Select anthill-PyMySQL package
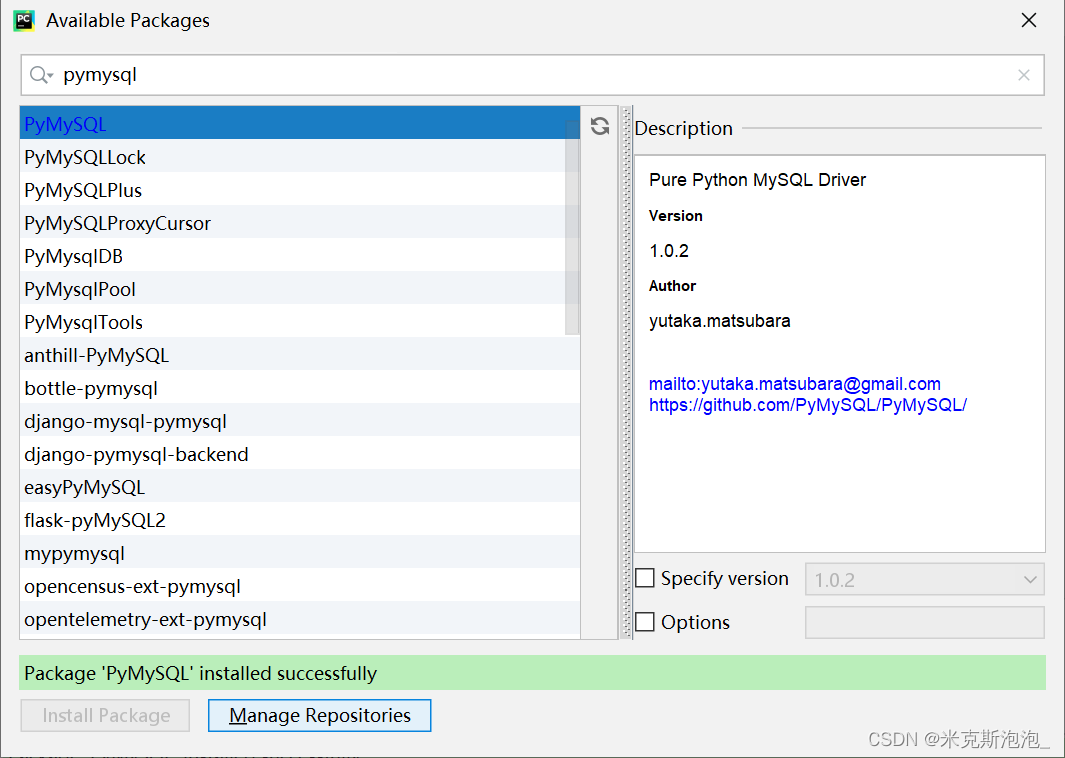Screen dimensions: 1065x758 pos(300,355)
